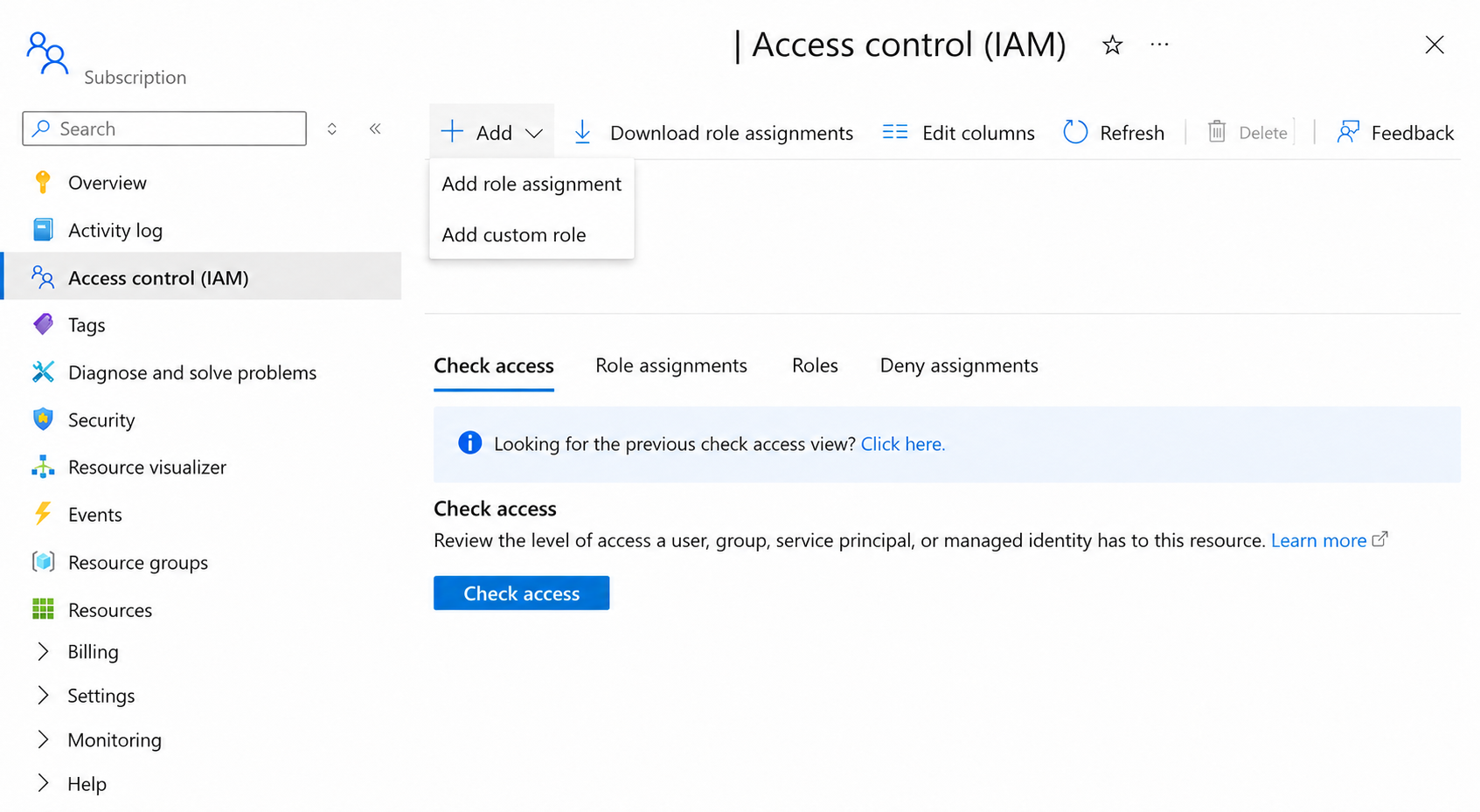The height and width of the screenshot is (812, 1480).
Task: Click the Edit columns list icon
Action: 895,132
